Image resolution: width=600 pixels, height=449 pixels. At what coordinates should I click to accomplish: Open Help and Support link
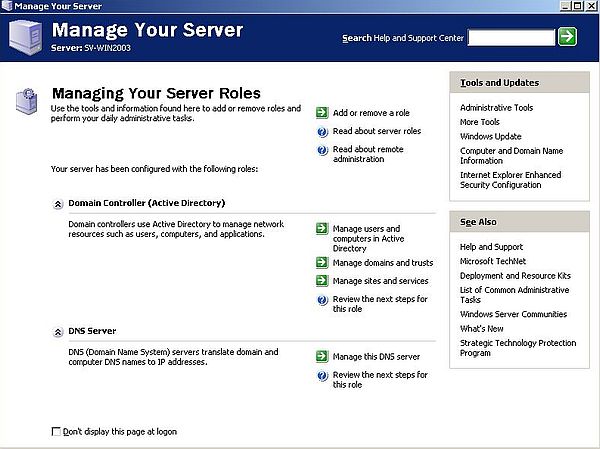click(491, 247)
